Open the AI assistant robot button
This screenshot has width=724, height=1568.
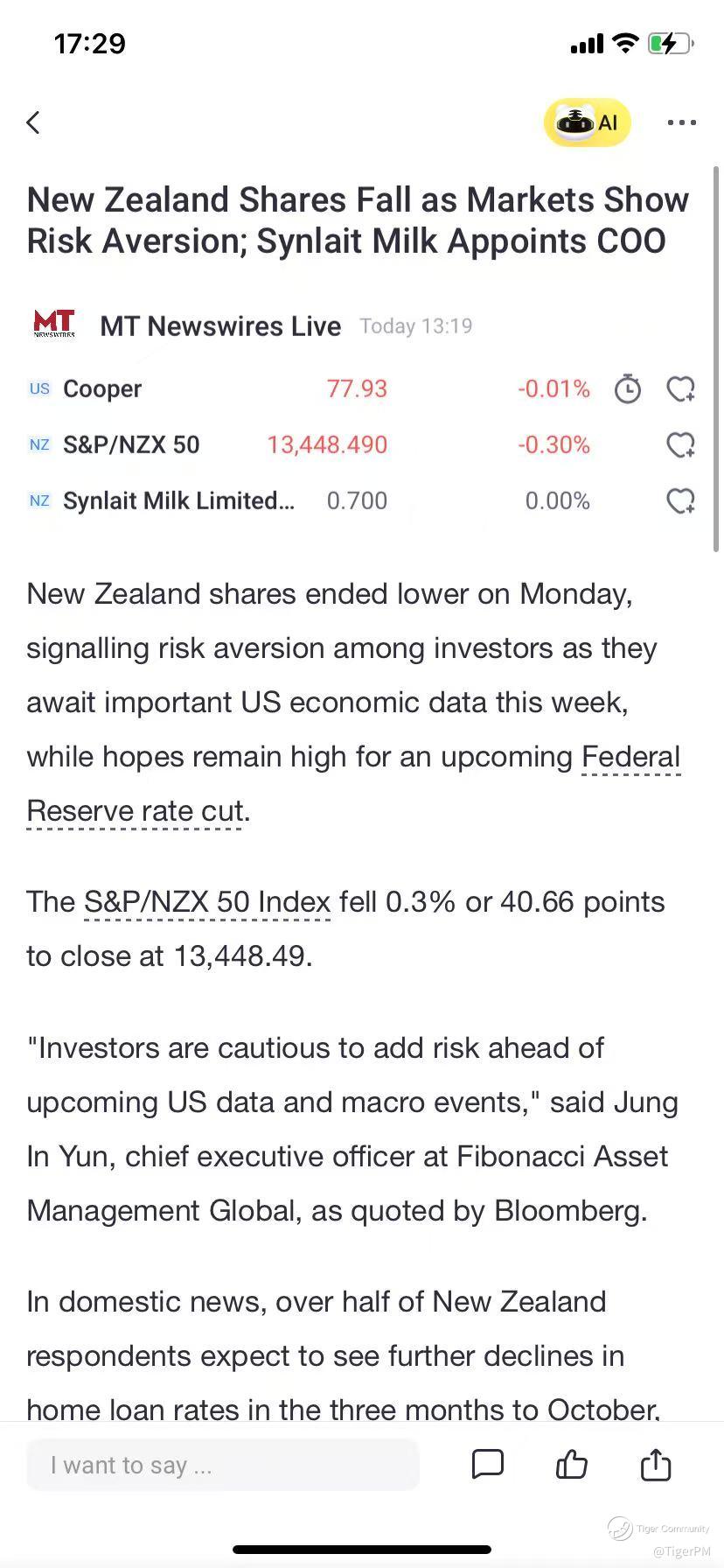pos(587,122)
